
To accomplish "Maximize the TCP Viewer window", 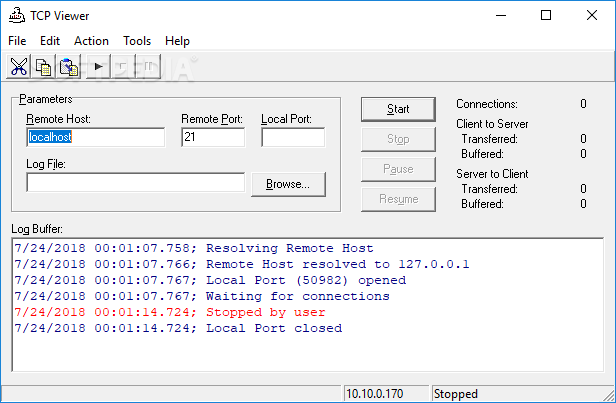I will (x=546, y=16).
